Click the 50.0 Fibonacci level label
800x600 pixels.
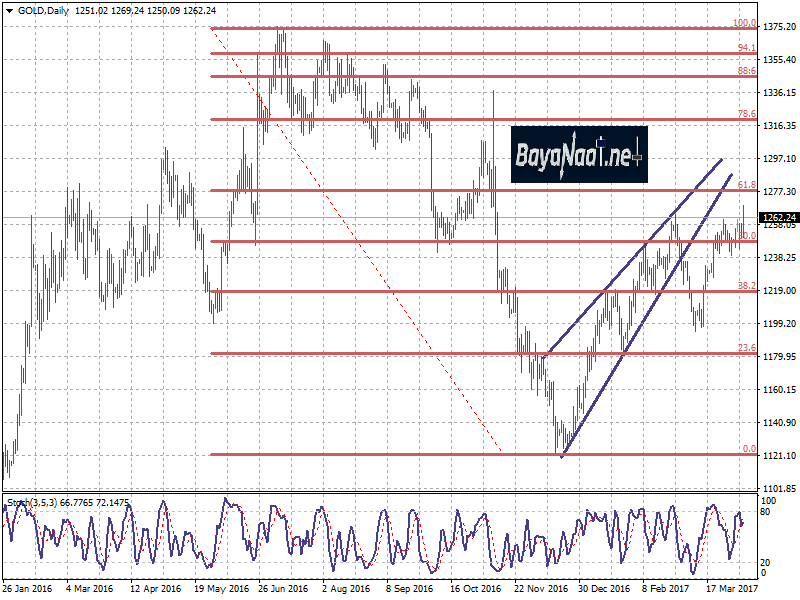(746, 236)
